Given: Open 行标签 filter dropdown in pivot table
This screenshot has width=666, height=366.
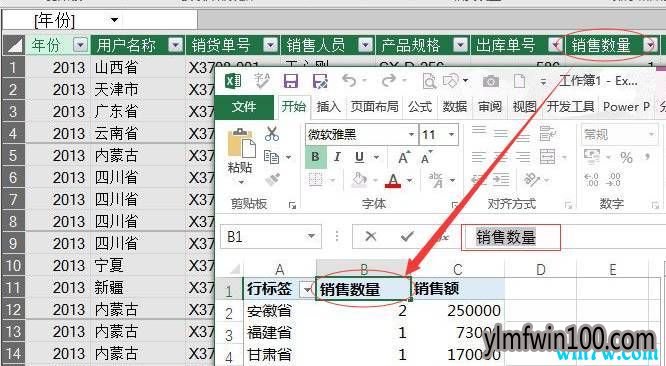Looking at the screenshot, I should [306, 290].
